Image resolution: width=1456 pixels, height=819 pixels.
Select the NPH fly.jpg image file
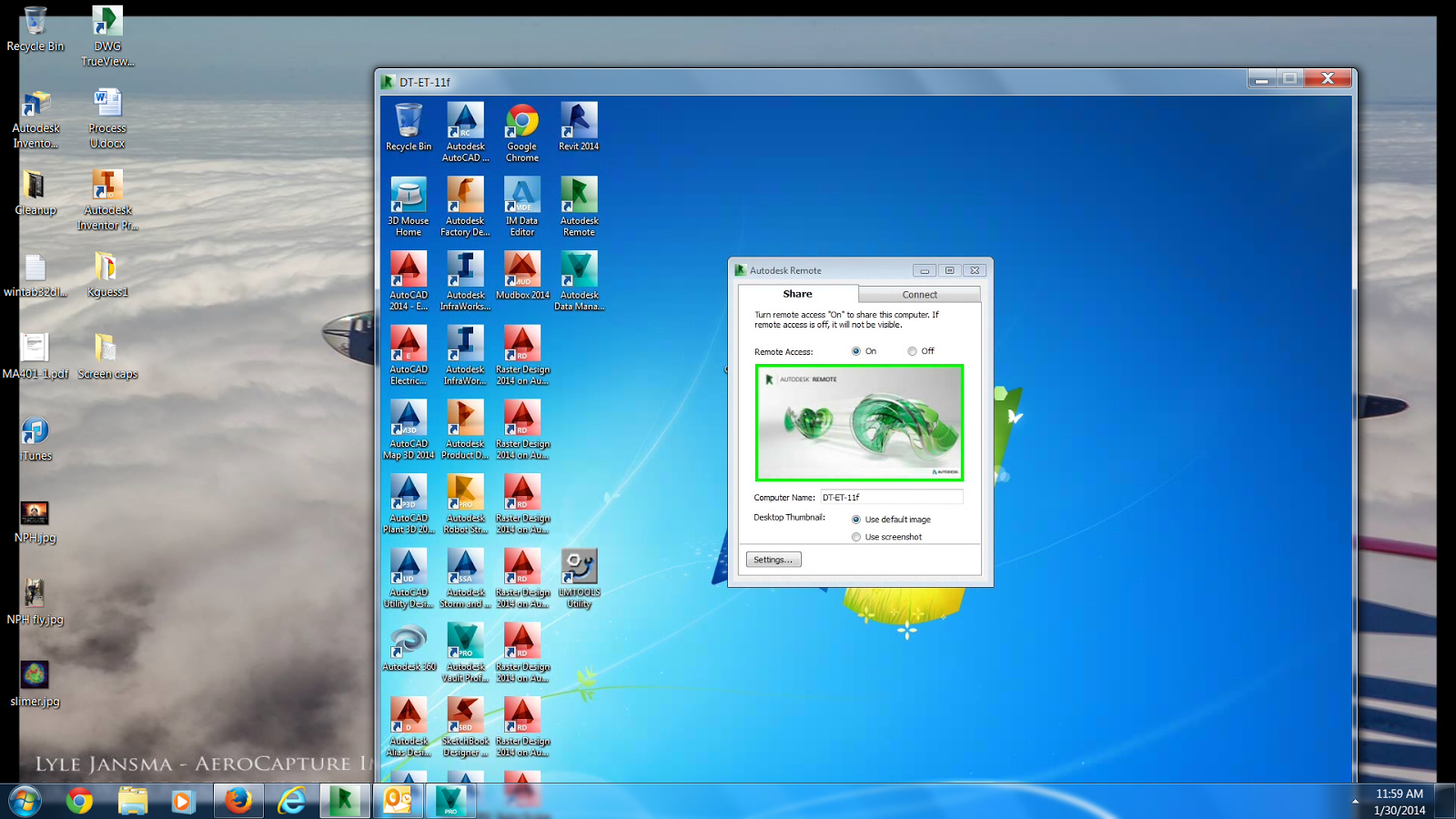[35, 602]
